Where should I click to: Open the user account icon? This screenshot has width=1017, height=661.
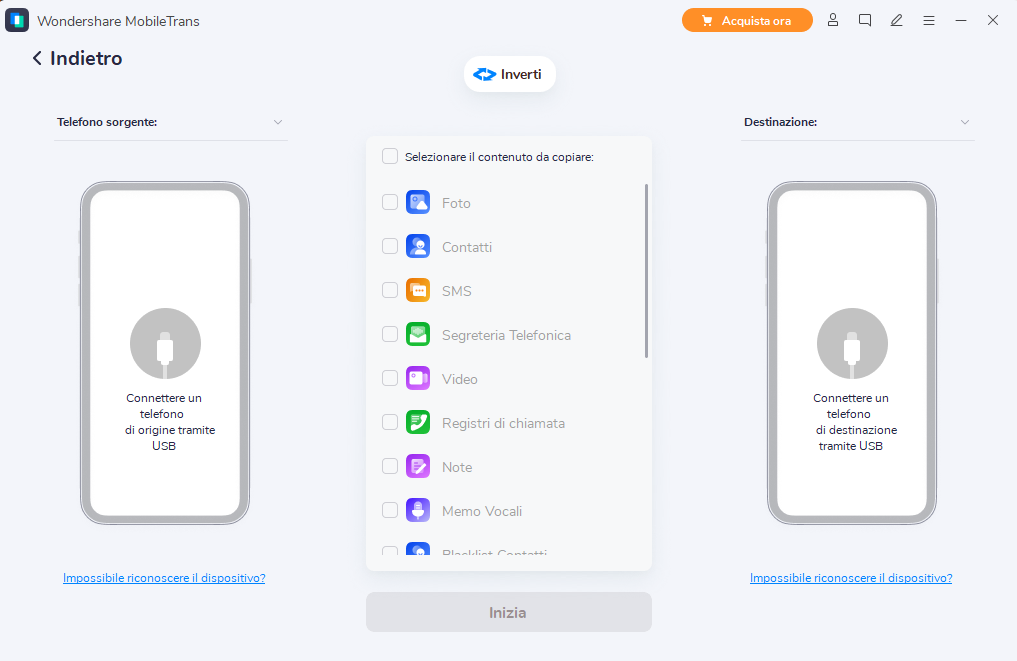click(x=833, y=20)
